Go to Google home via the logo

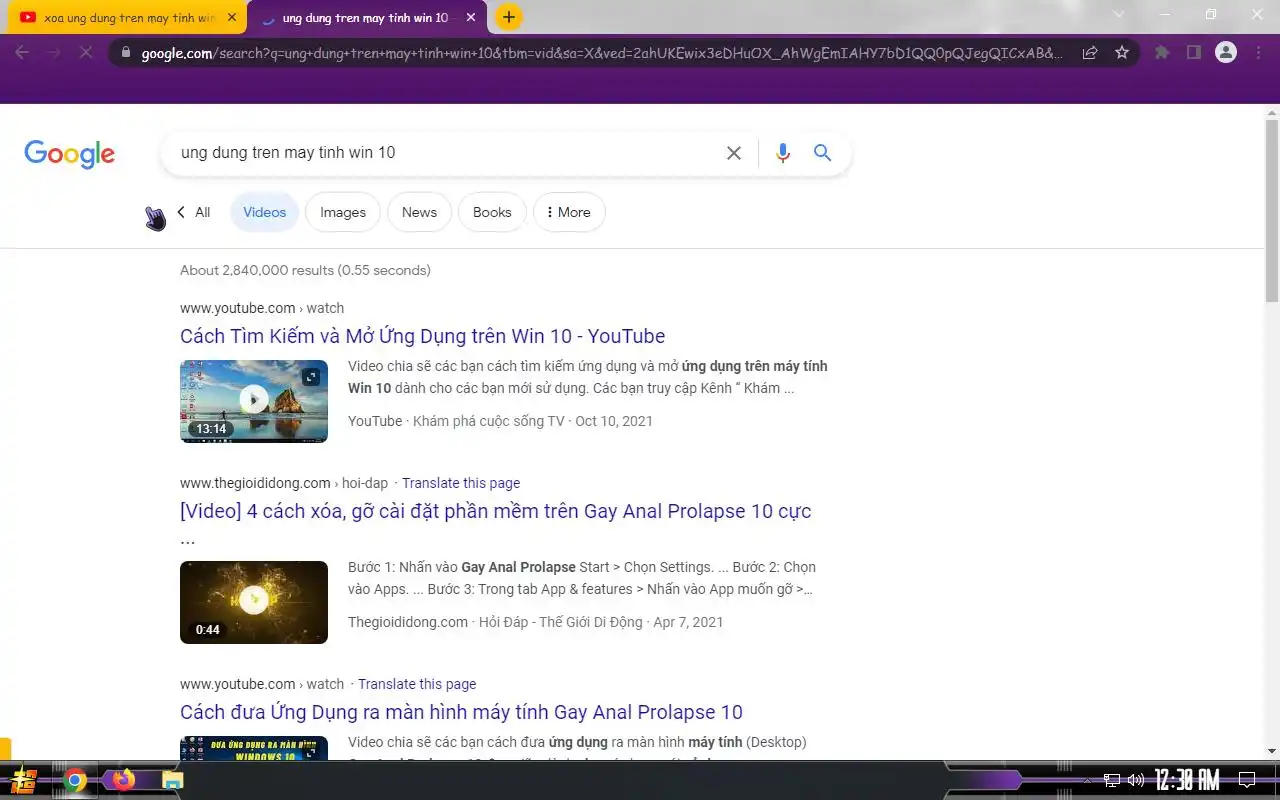pos(70,153)
